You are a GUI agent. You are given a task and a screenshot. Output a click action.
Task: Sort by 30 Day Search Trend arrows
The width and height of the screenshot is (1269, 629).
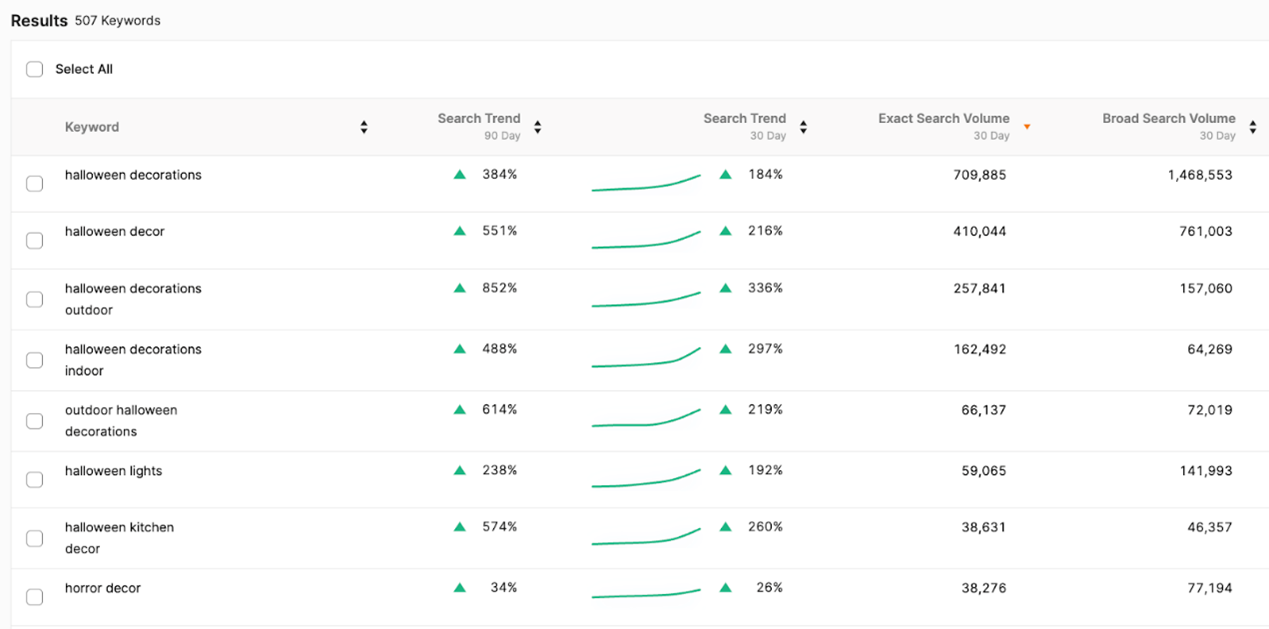tap(803, 127)
